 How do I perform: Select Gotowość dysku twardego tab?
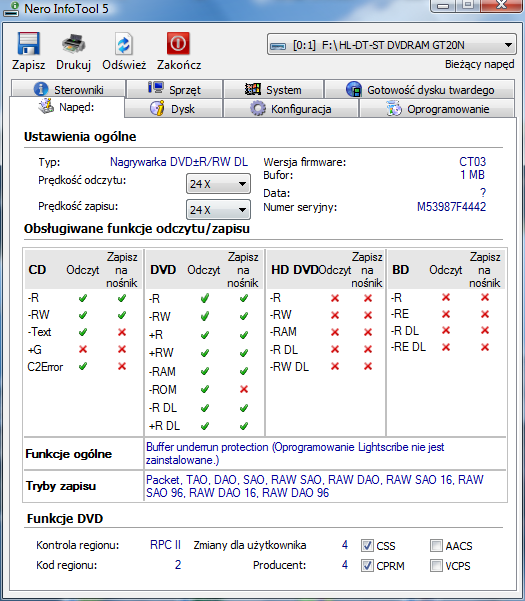click(420, 89)
